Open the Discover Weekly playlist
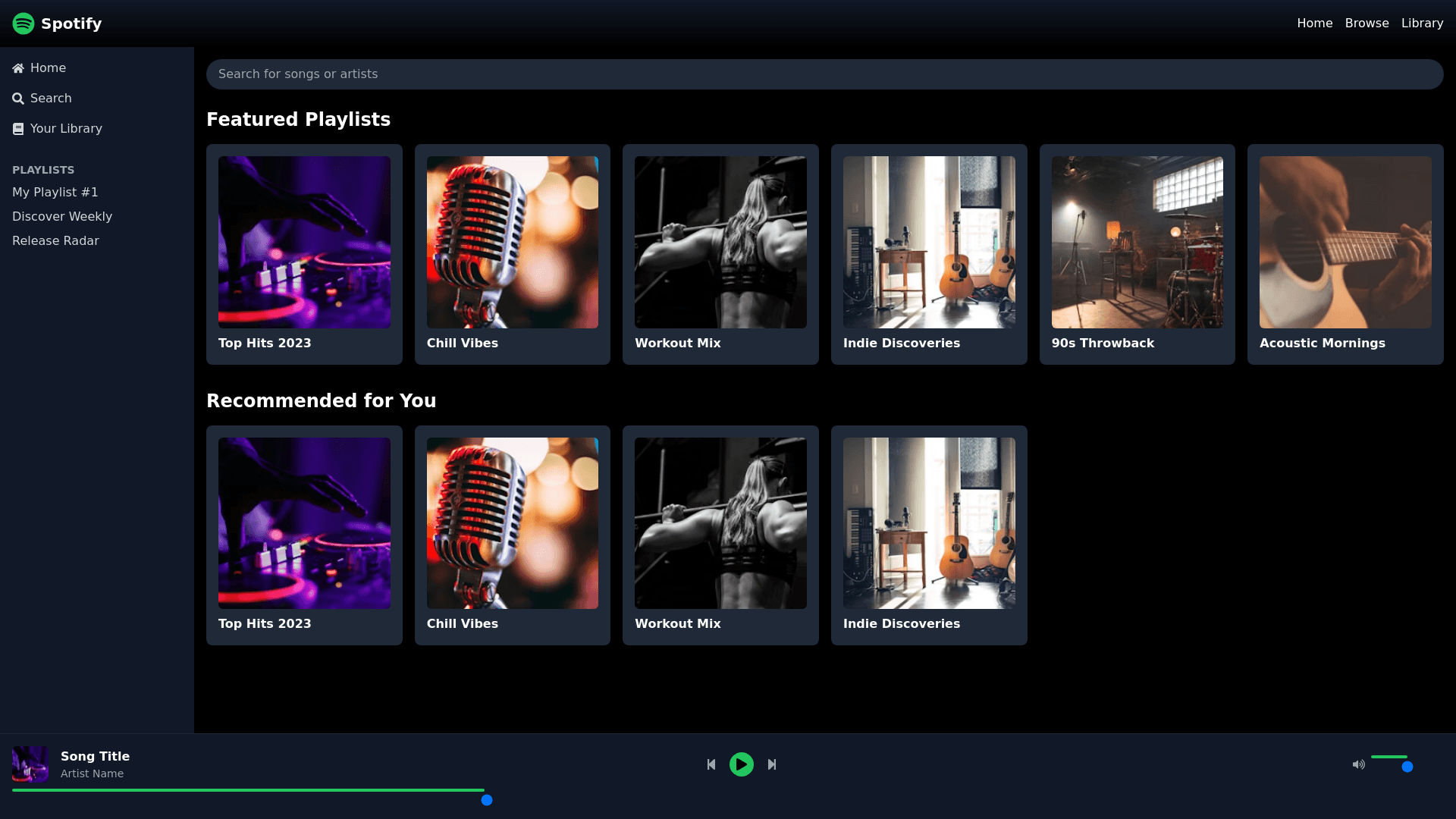 point(62,217)
